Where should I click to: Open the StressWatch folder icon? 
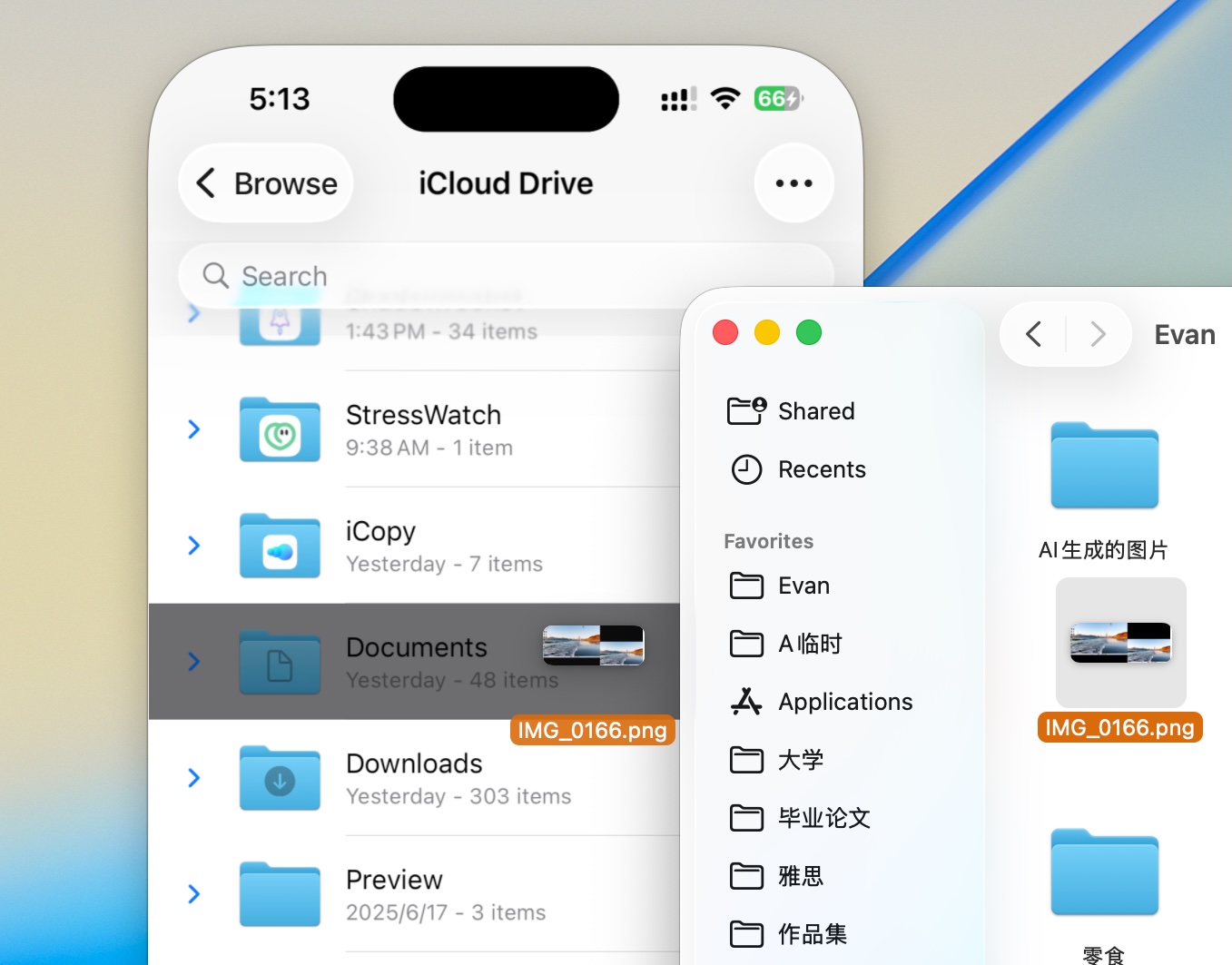pos(280,430)
